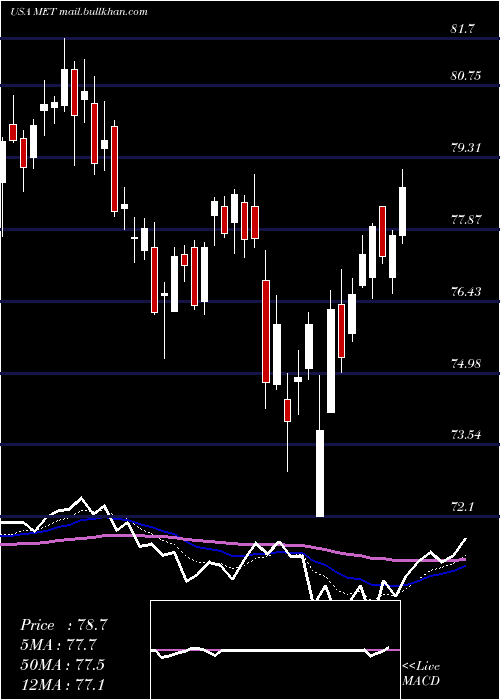This screenshot has height=700, width=500.
Task: Click the 72.1 price level label
Action: point(464,507)
